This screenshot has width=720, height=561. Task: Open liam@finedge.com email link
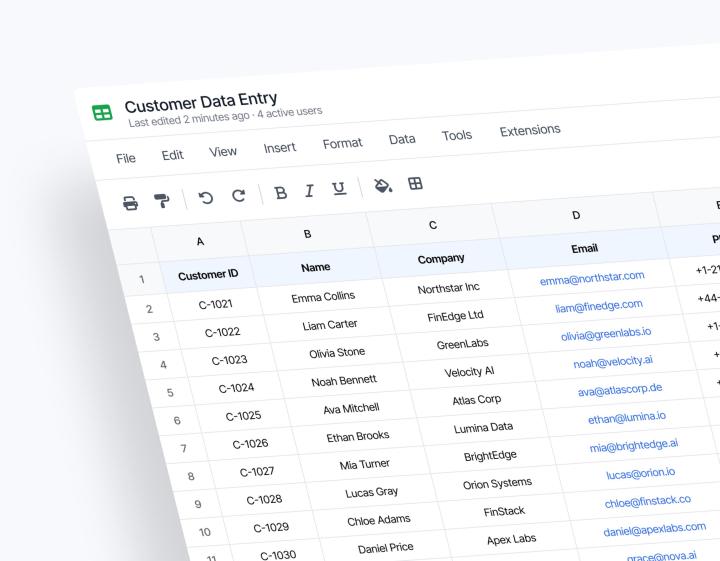click(x=599, y=306)
